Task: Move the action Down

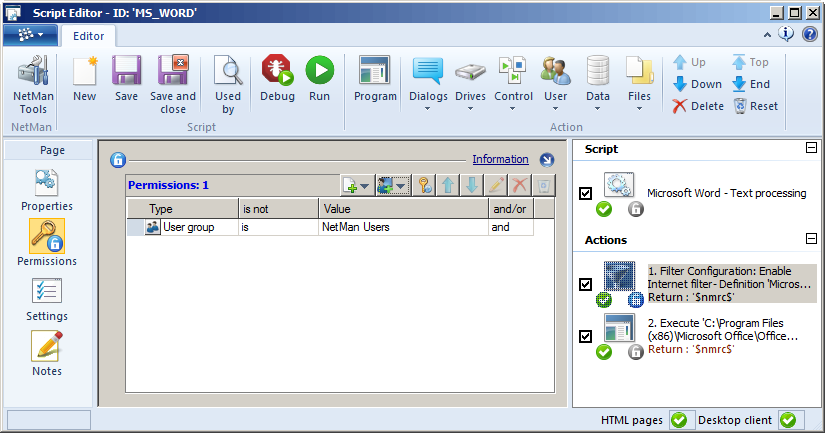Action: point(697,84)
